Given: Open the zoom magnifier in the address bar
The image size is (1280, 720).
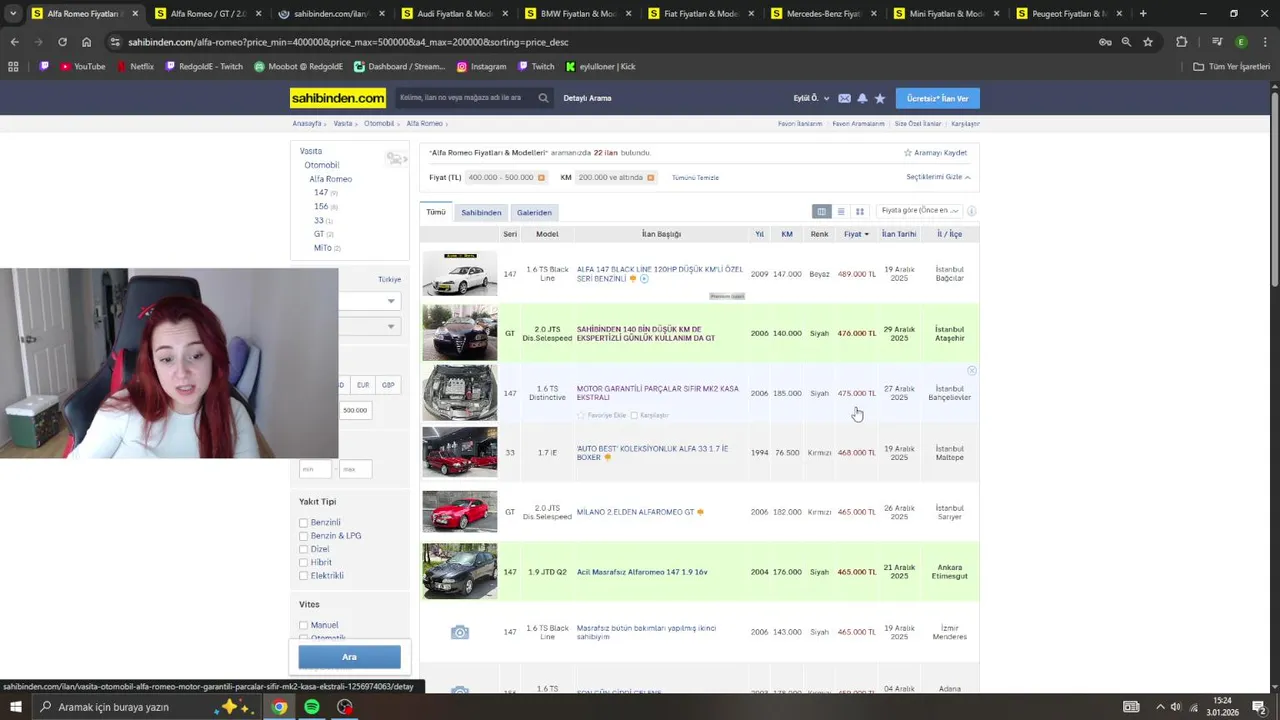Looking at the screenshot, I should pos(1126,42).
